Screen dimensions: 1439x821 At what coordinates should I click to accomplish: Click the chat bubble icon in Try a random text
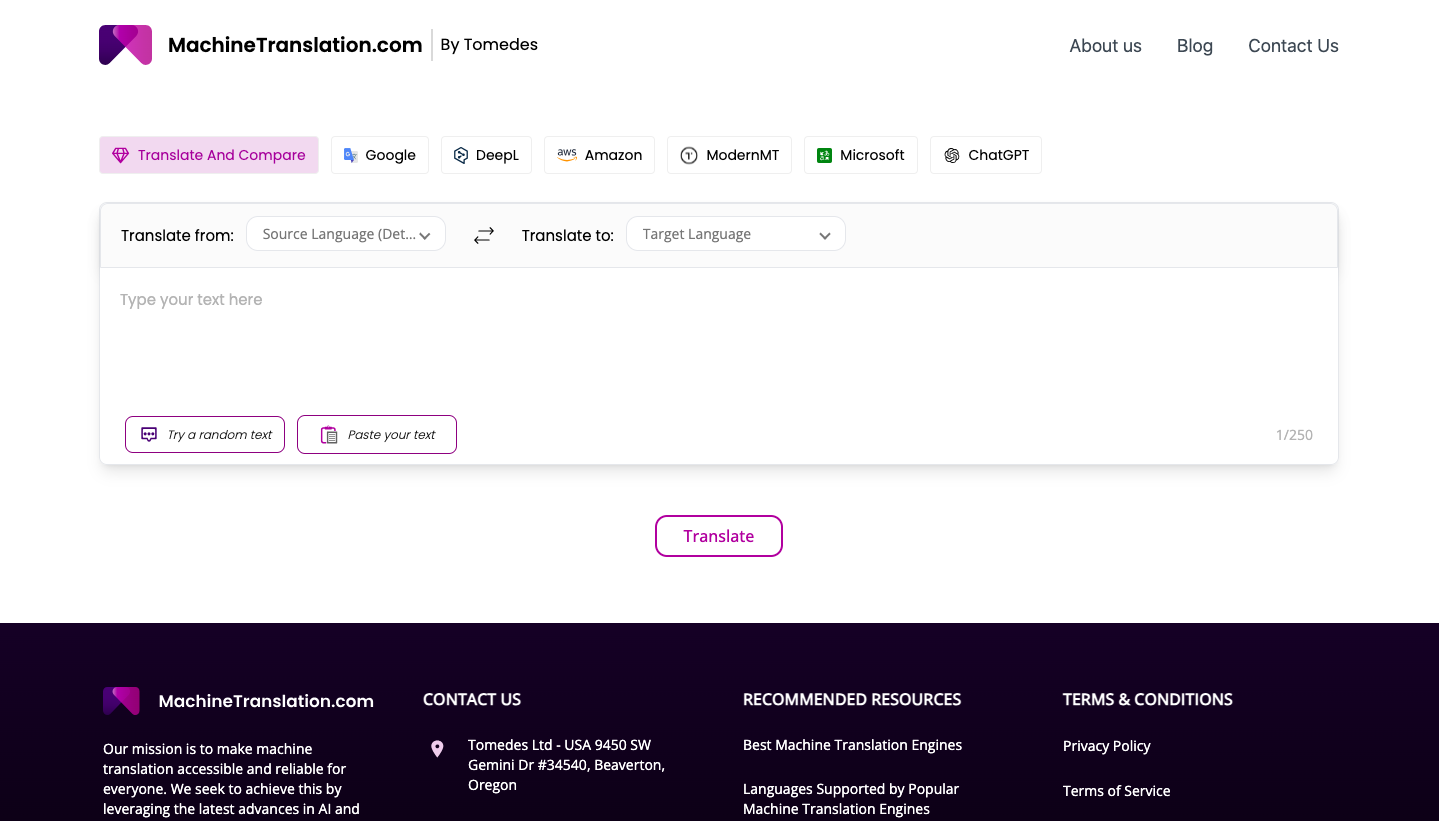point(149,435)
